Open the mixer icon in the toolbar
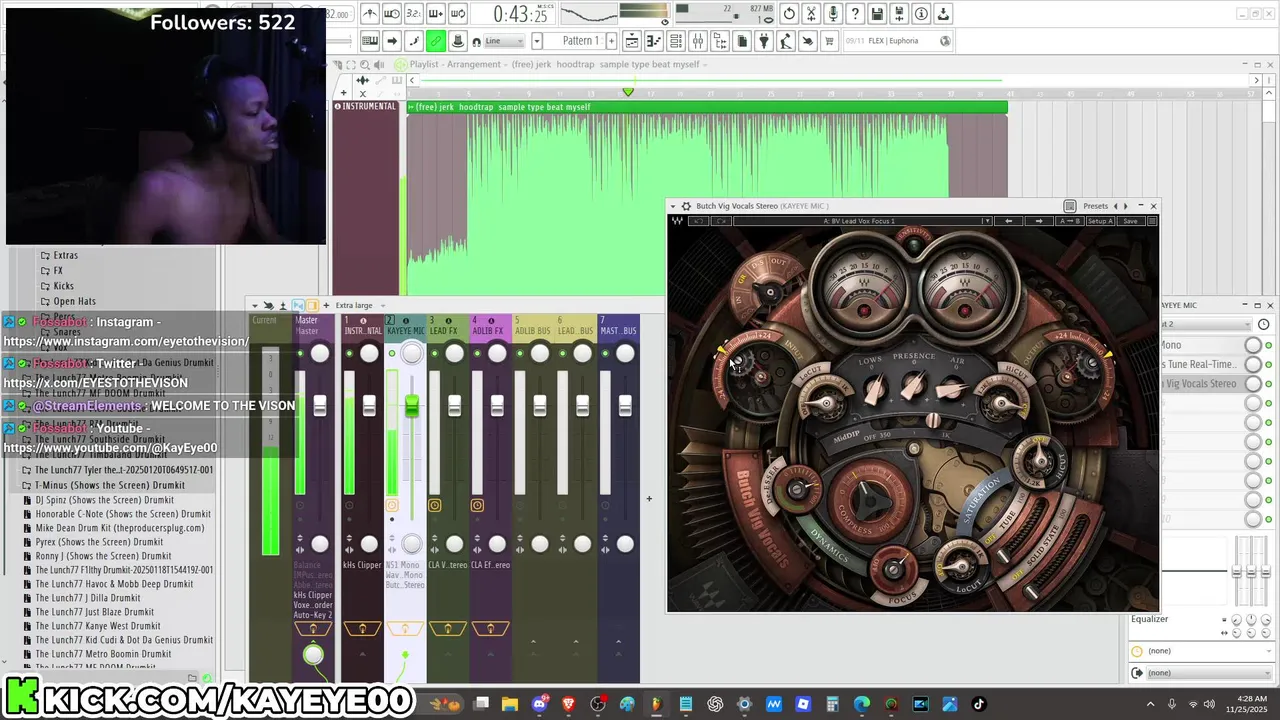Image resolution: width=1280 pixels, height=720 pixels. 698,41
